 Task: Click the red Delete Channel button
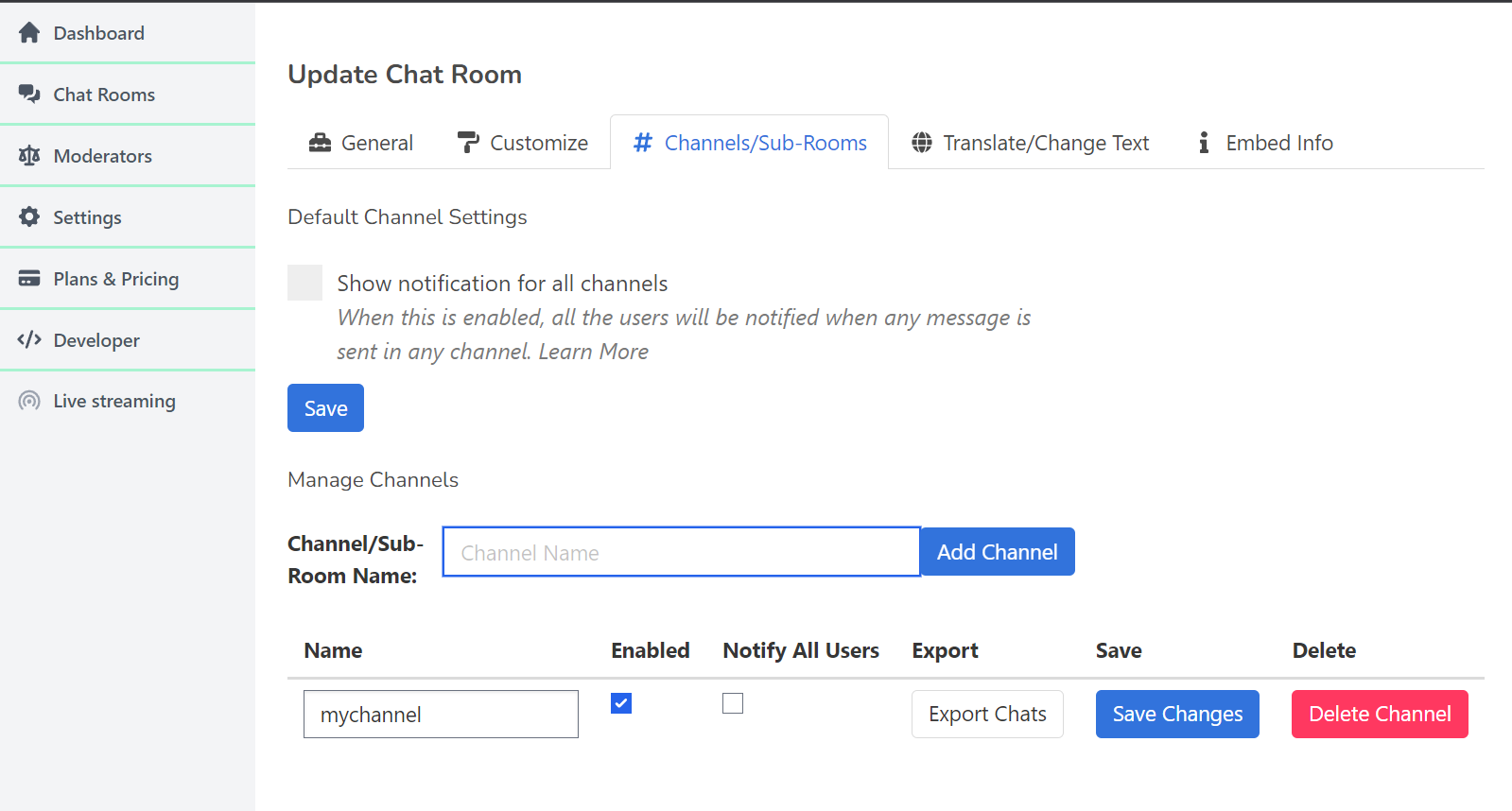pos(1380,714)
